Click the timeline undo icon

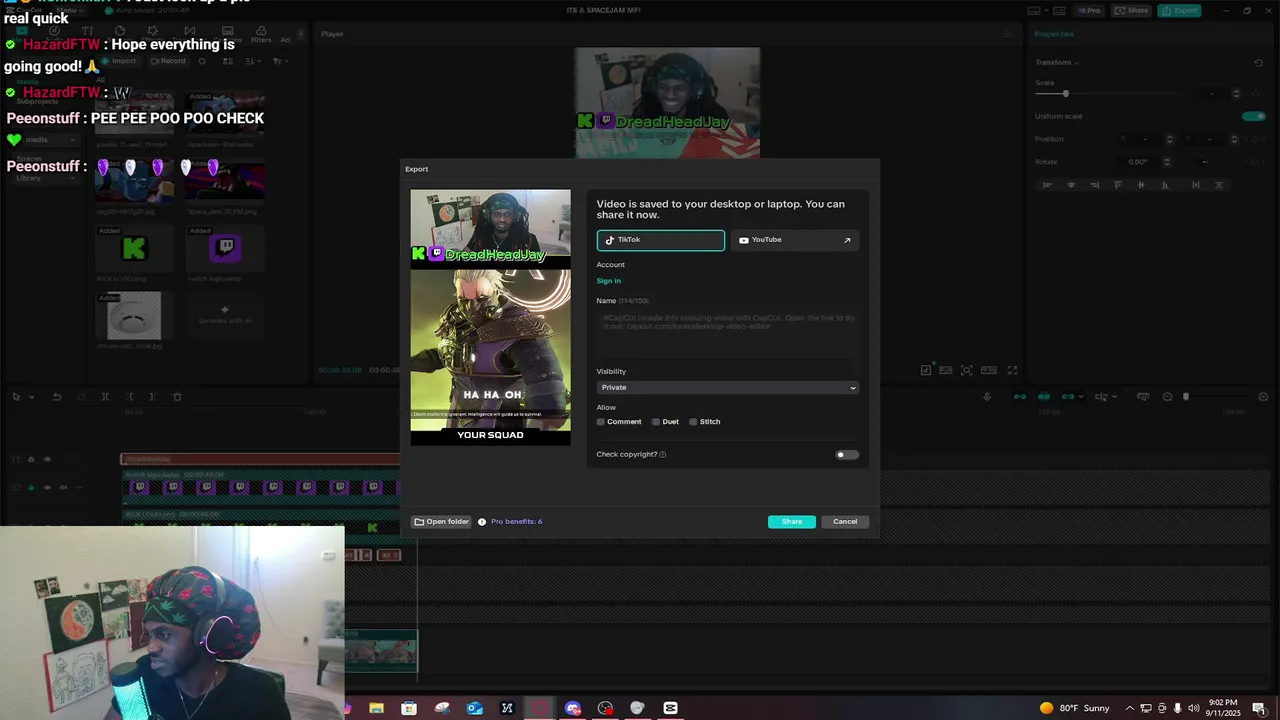(x=57, y=397)
